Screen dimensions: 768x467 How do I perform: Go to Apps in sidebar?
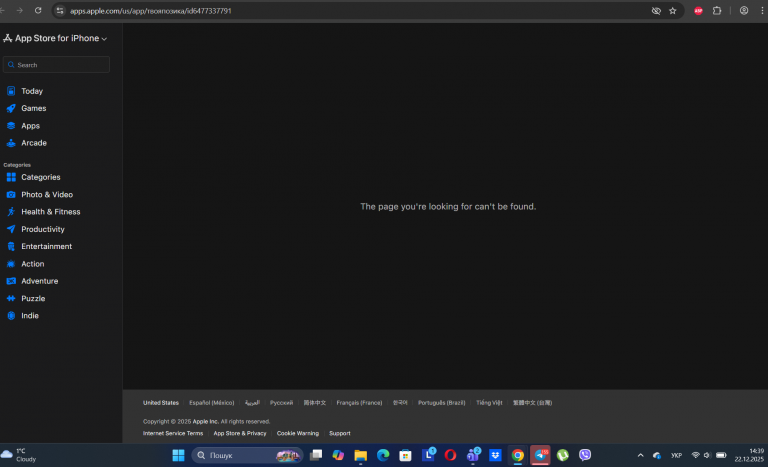pos(30,126)
